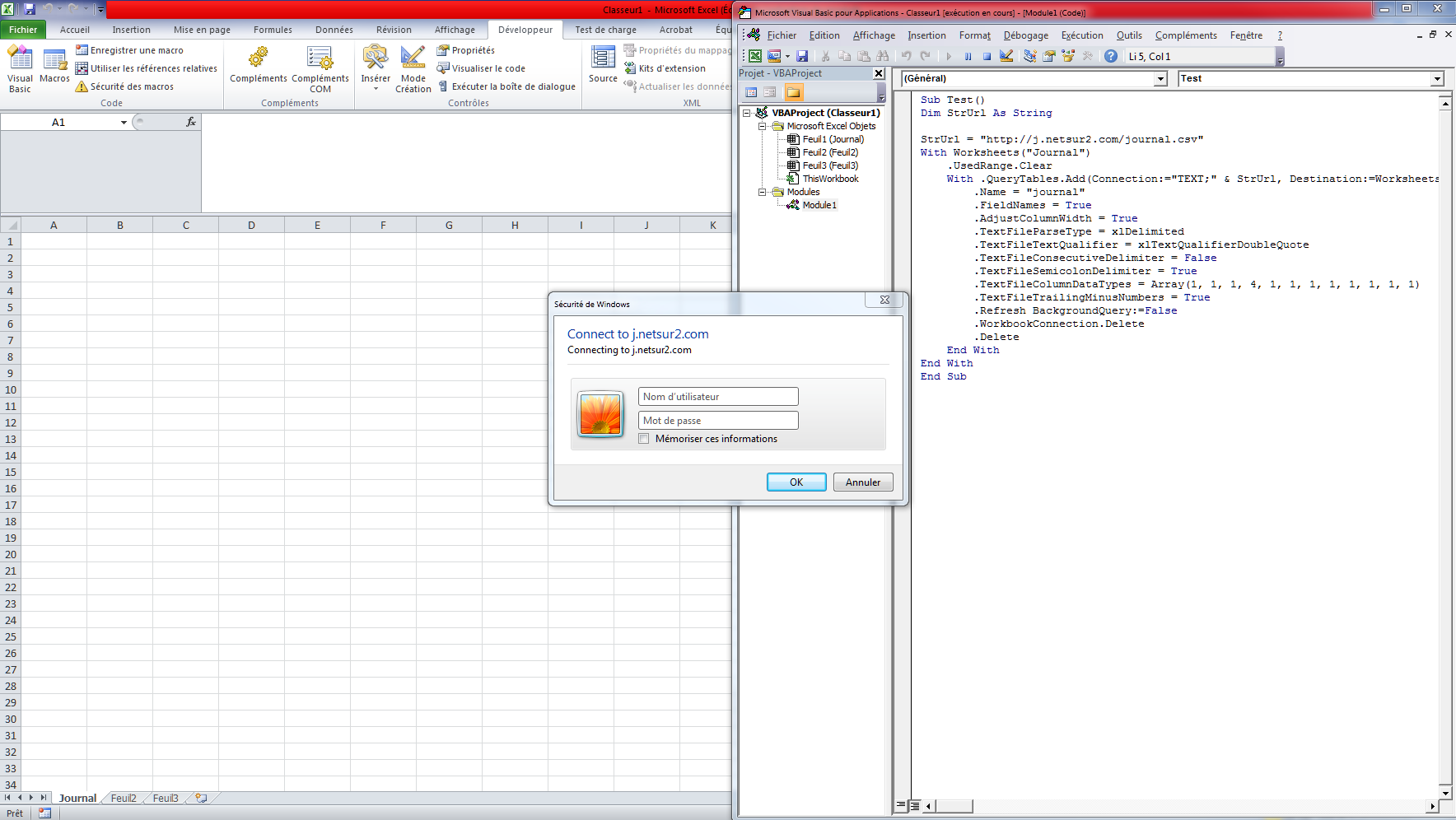
Task: Open the Object Browser icon in VBA toolbar
Action: pyautogui.click(x=1069, y=56)
